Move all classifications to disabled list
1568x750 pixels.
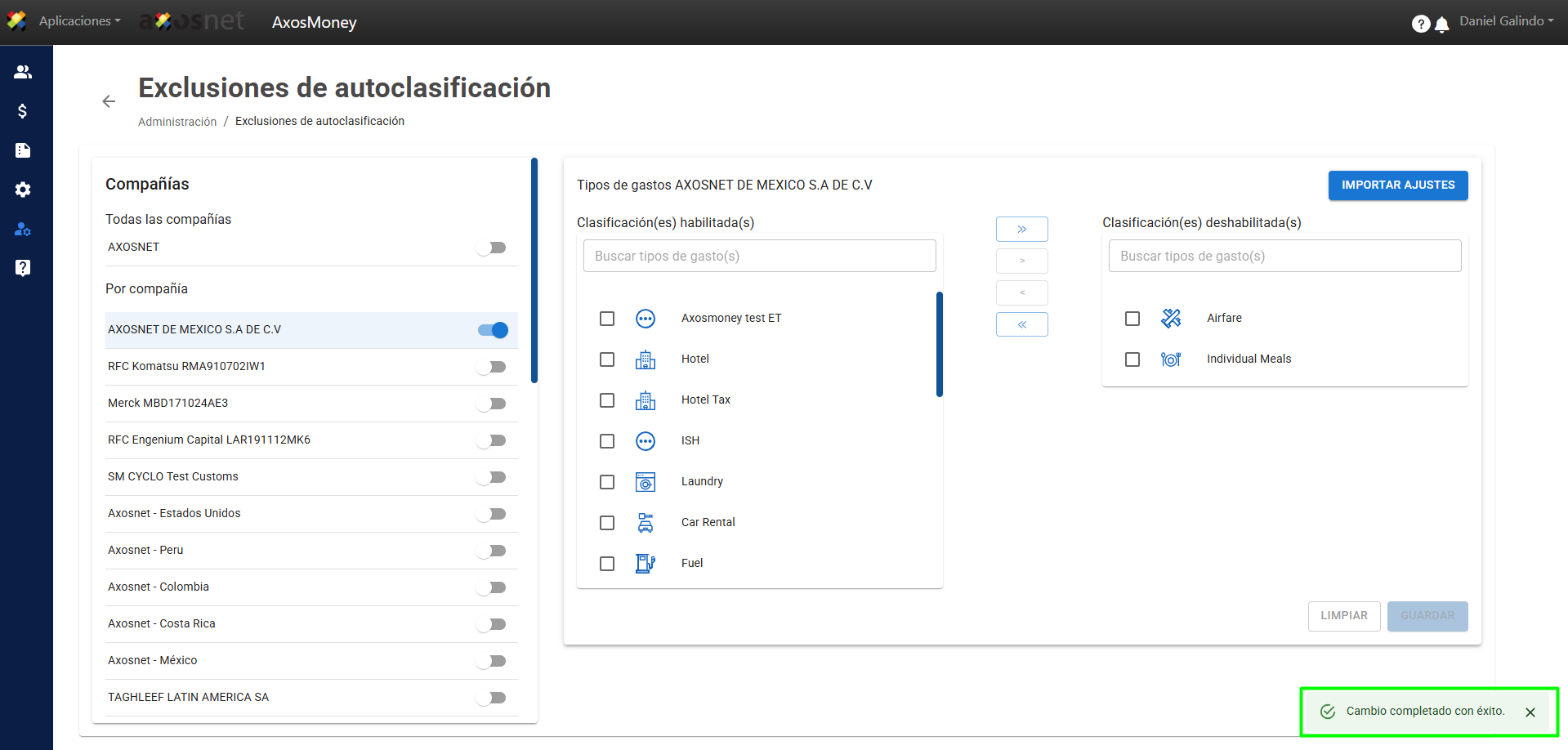(x=1021, y=229)
